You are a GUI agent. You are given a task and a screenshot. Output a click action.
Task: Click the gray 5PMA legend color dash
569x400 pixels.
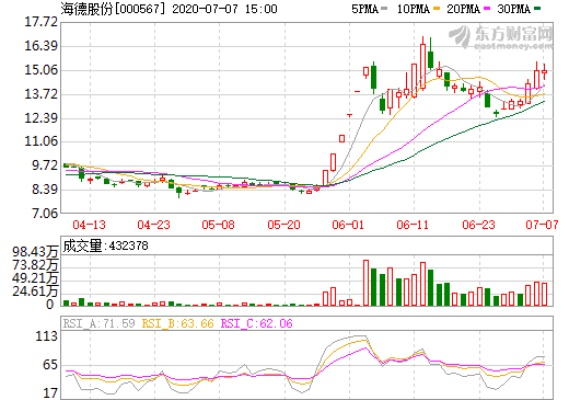coord(385,8)
